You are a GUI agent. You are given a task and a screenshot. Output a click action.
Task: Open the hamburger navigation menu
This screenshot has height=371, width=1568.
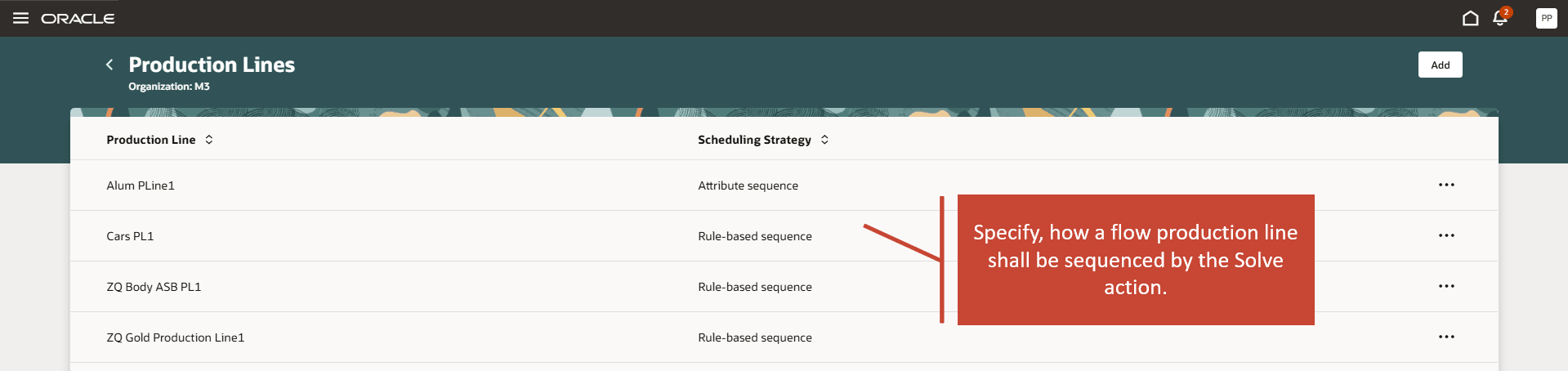tap(21, 18)
